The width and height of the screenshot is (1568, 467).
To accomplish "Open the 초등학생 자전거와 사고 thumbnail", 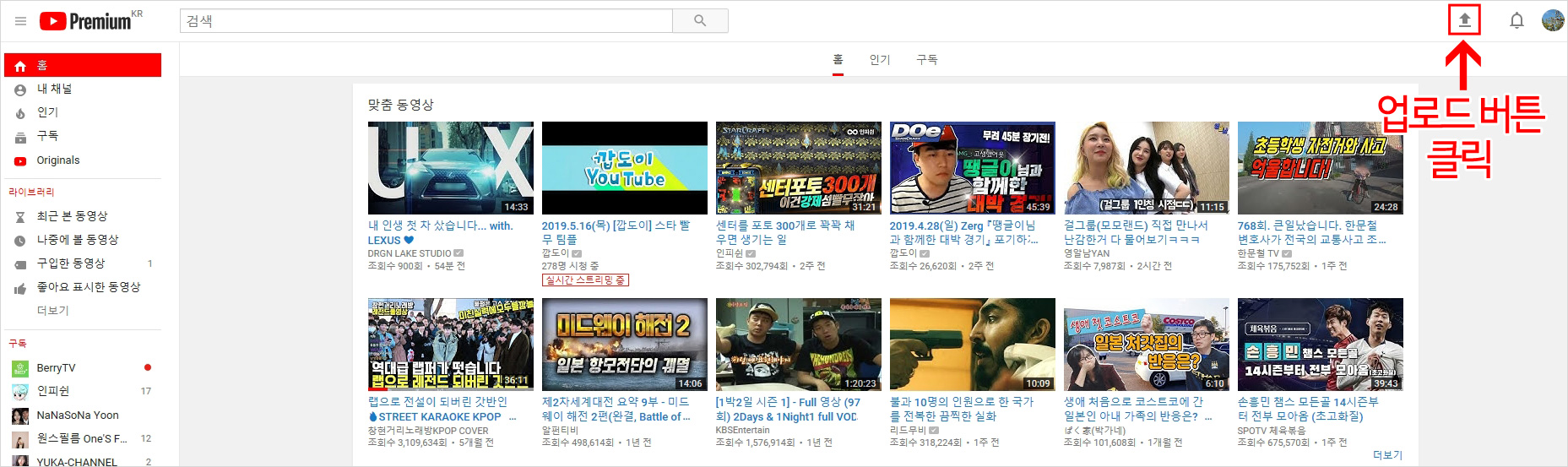I will click(1320, 167).
